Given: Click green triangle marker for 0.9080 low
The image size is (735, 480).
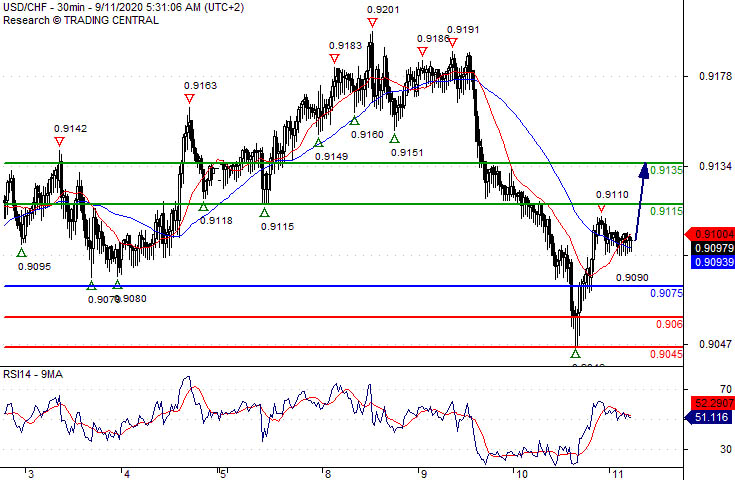Looking at the screenshot, I should pyautogui.click(x=118, y=285).
